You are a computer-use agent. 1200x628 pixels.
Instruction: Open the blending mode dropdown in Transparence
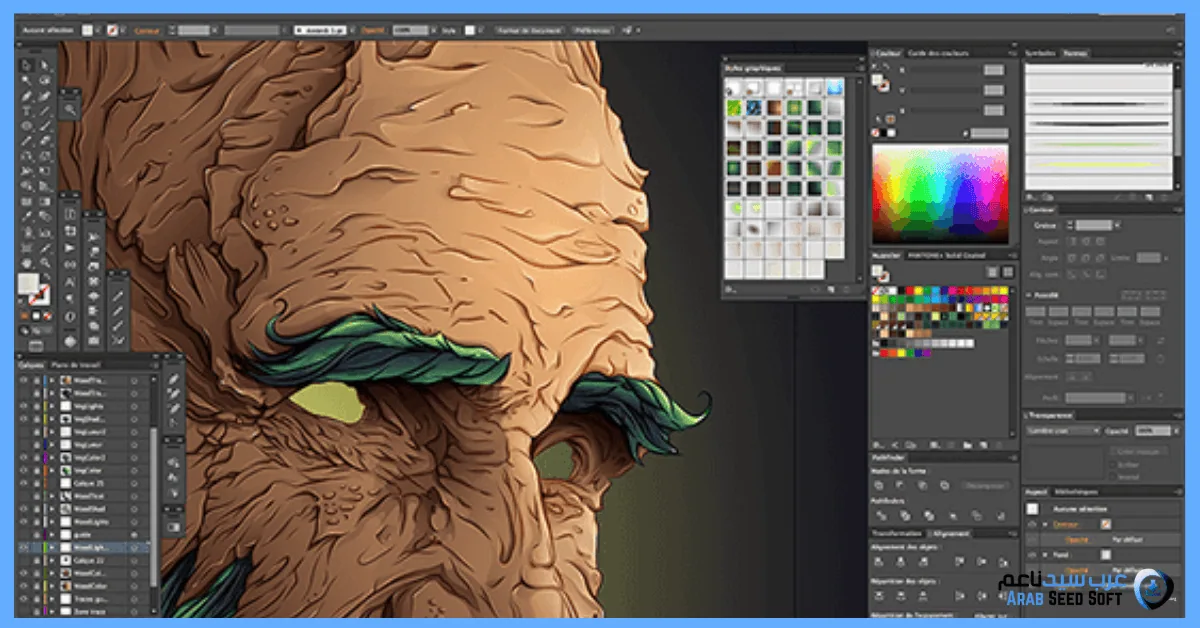(1063, 431)
